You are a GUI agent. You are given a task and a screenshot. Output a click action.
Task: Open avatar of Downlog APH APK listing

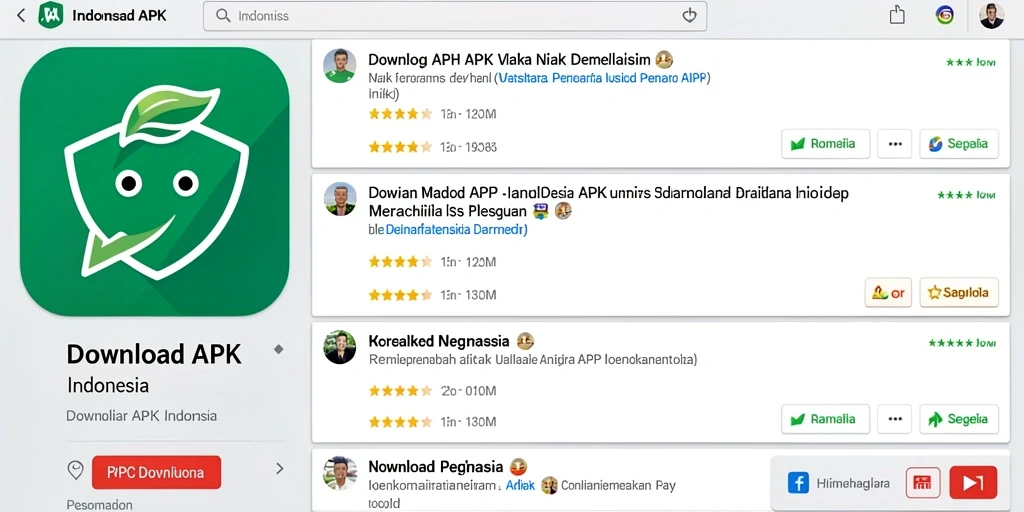click(x=340, y=66)
